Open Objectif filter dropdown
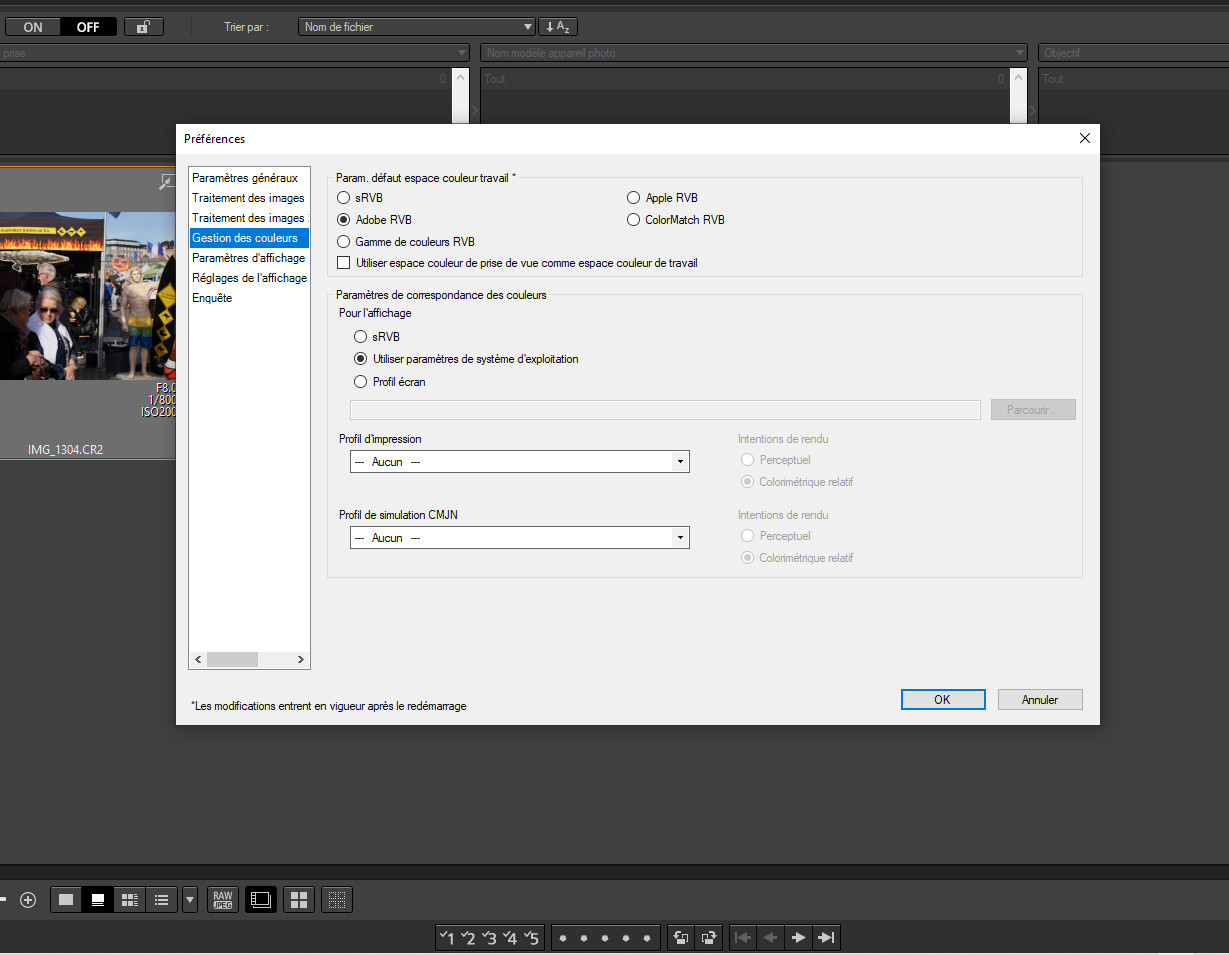The image size is (1229, 955). (x=1134, y=53)
